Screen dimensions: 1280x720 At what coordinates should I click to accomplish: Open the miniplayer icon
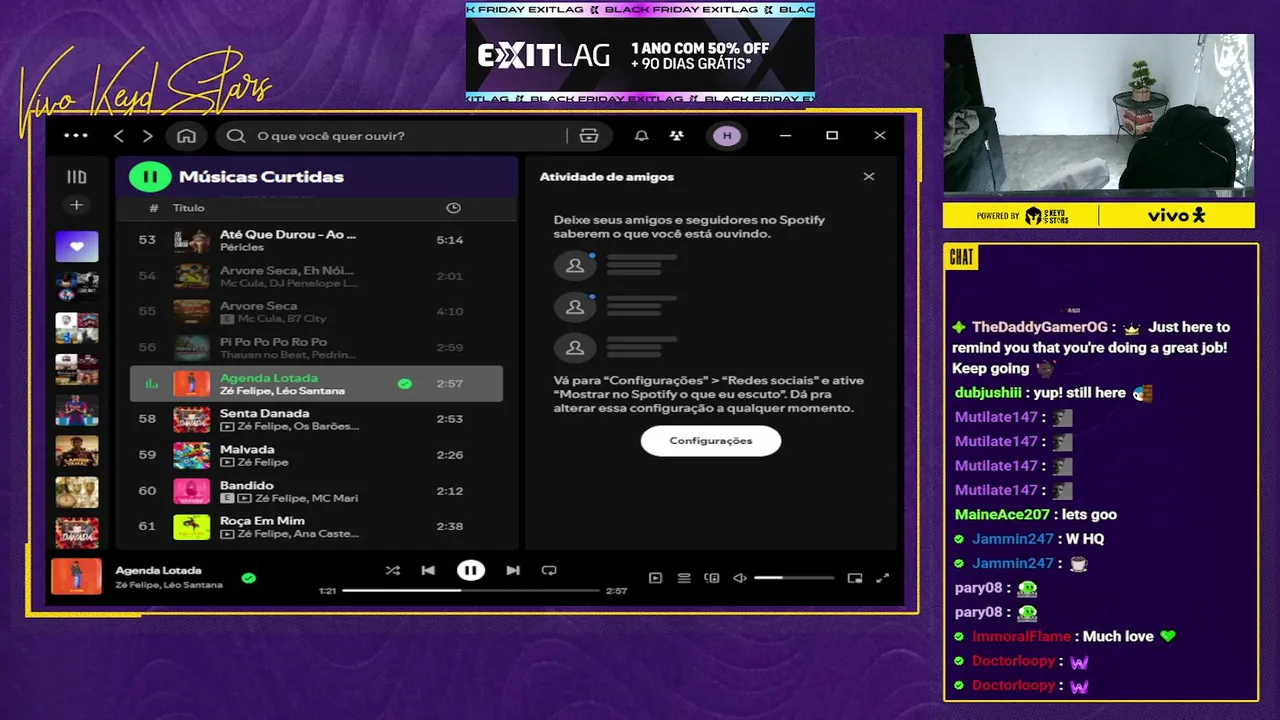tap(855, 578)
